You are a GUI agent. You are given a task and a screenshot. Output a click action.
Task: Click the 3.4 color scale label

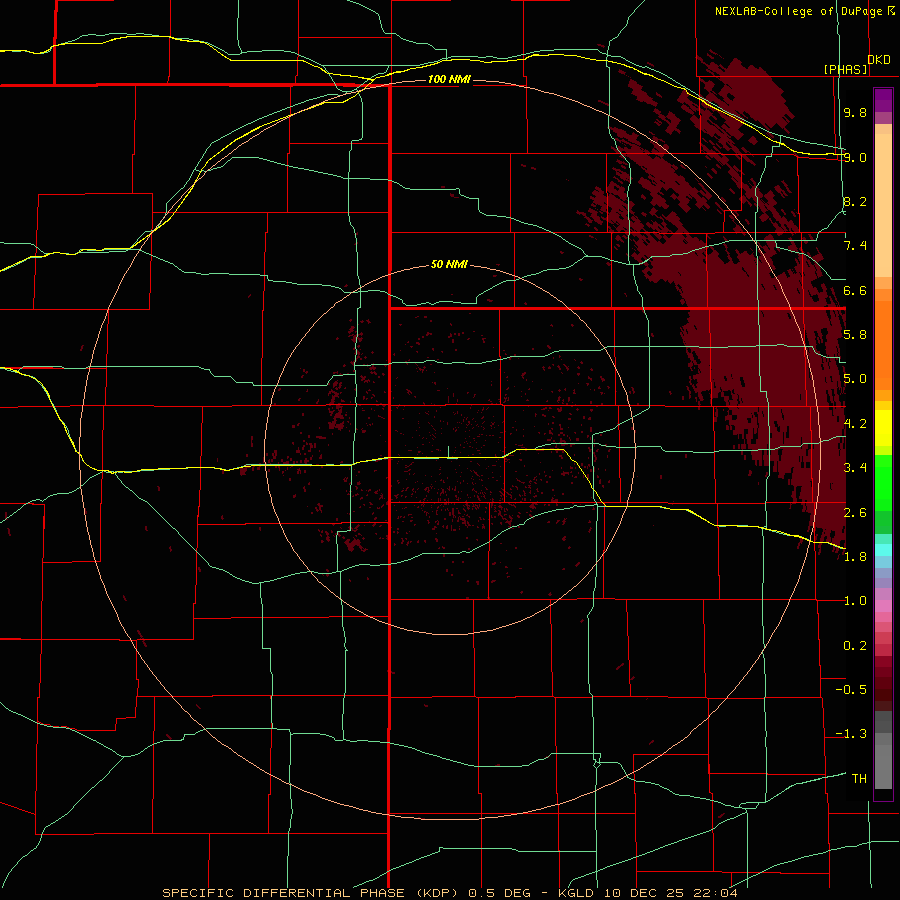(855, 468)
